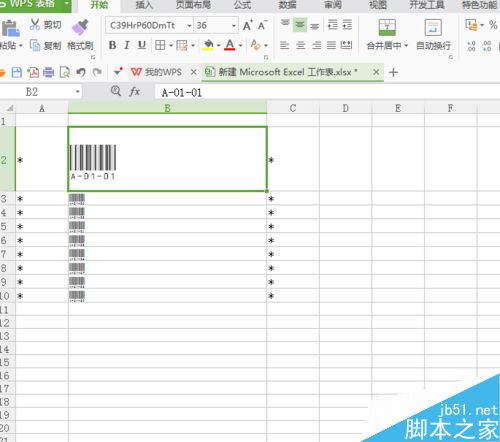The image size is (500, 442).
Task: Open font size dropdown showing 36
Action: click(234, 26)
